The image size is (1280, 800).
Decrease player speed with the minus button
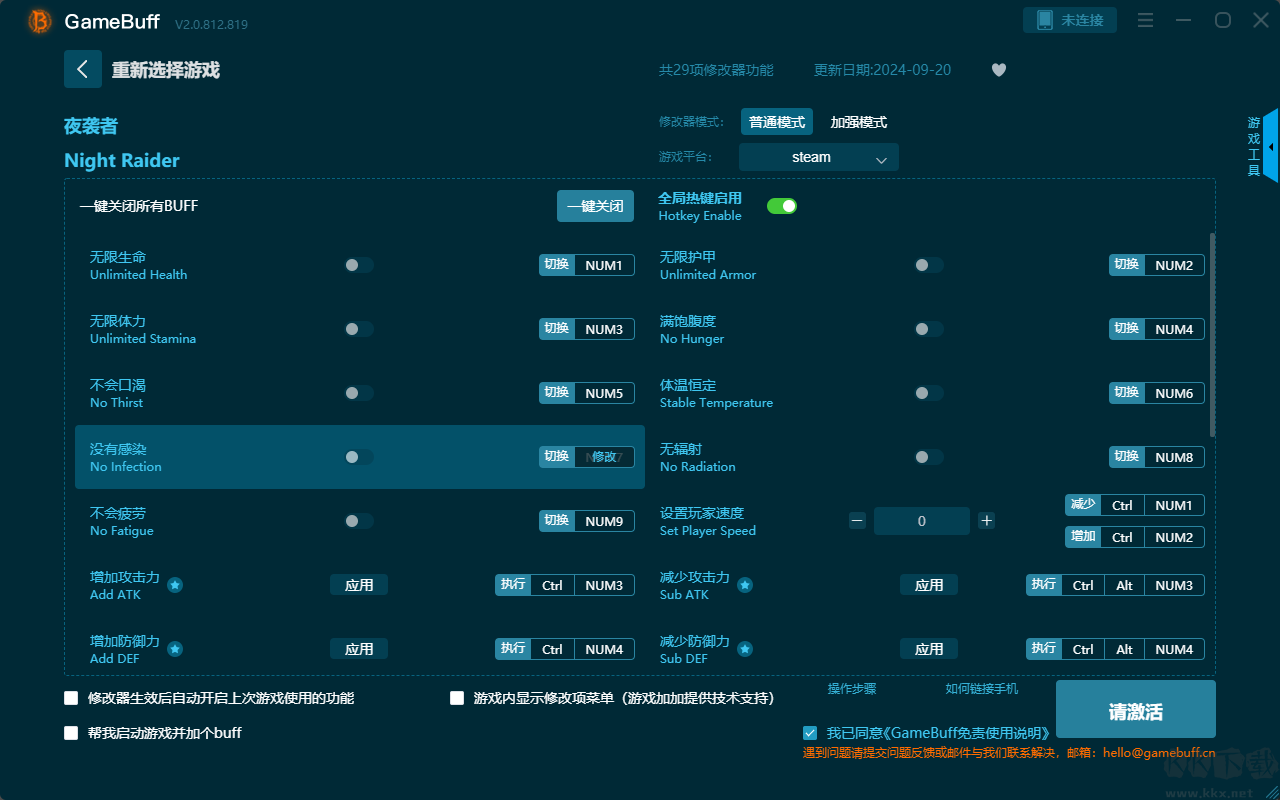click(857, 520)
